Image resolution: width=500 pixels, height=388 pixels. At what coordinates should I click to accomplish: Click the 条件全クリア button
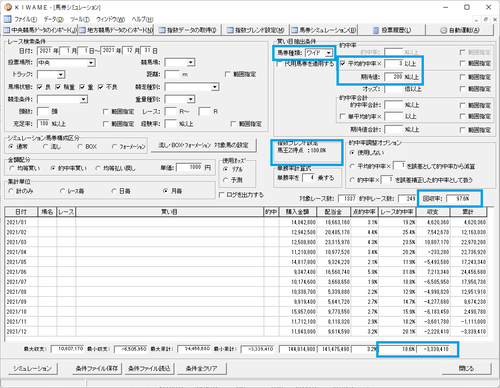[x=201, y=368]
